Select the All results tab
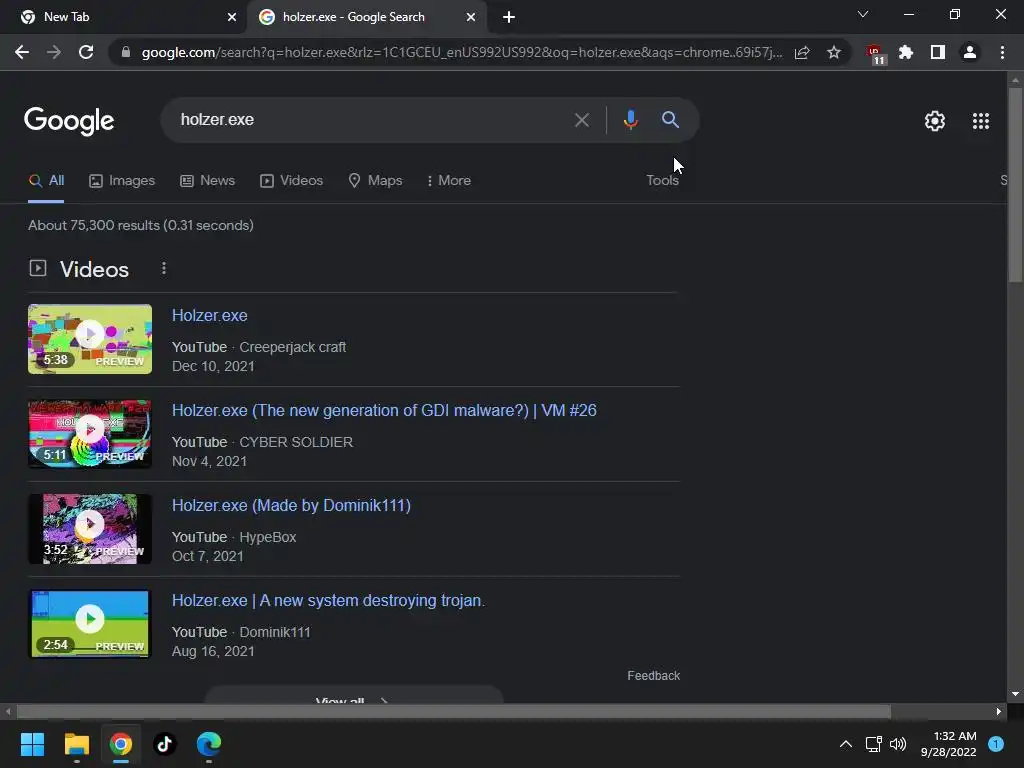 (x=46, y=180)
